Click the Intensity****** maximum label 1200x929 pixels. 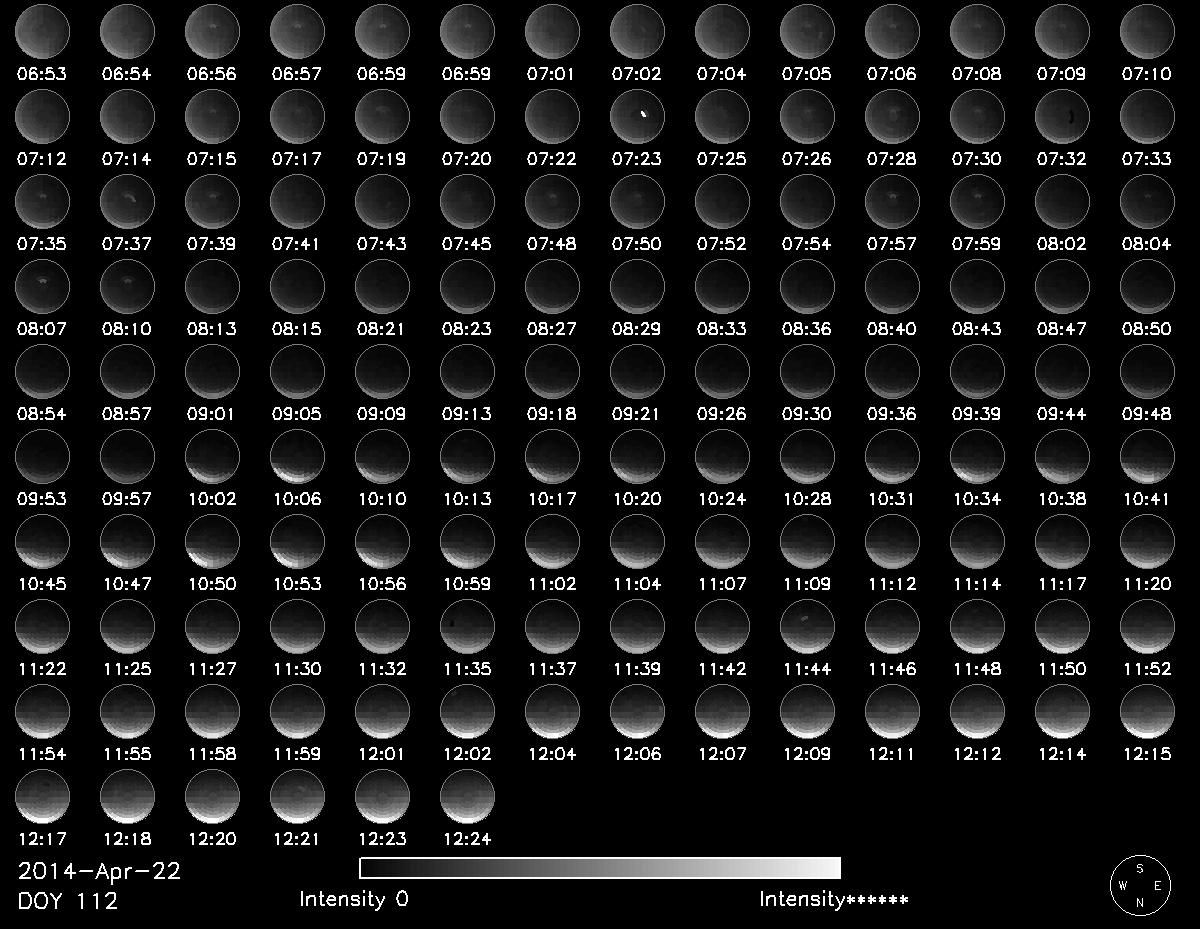(833, 899)
